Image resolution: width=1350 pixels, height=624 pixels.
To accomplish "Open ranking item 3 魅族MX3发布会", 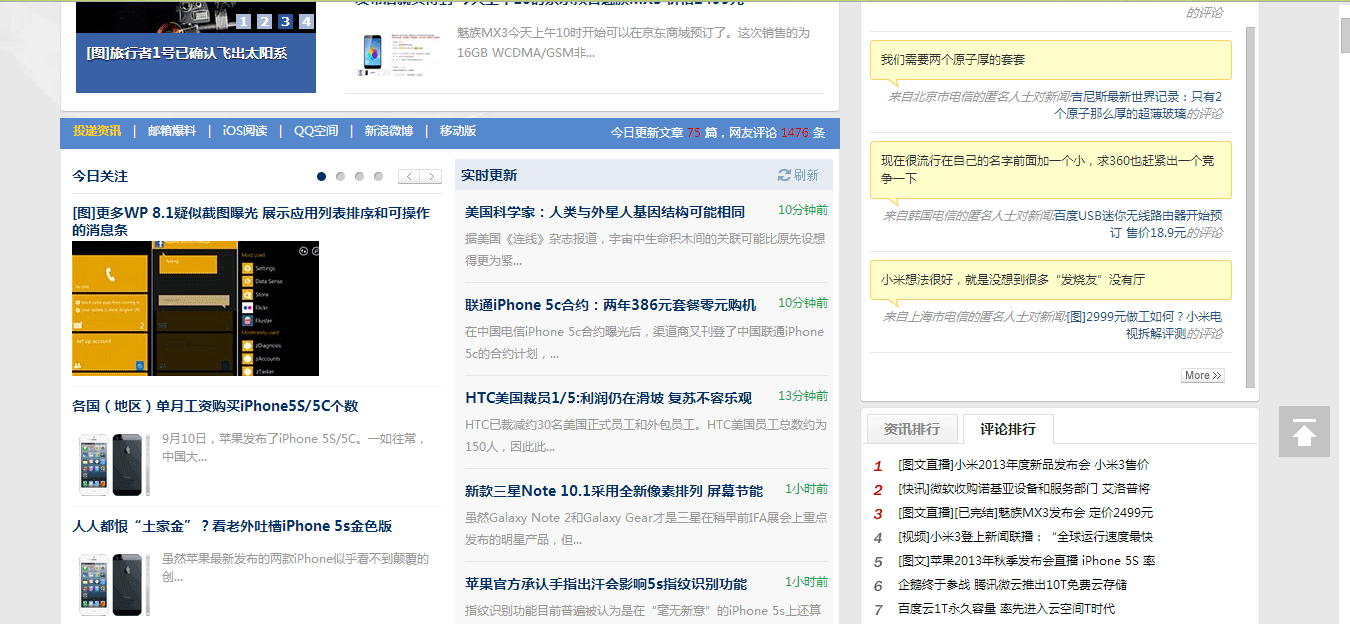I will [x=1025, y=513].
